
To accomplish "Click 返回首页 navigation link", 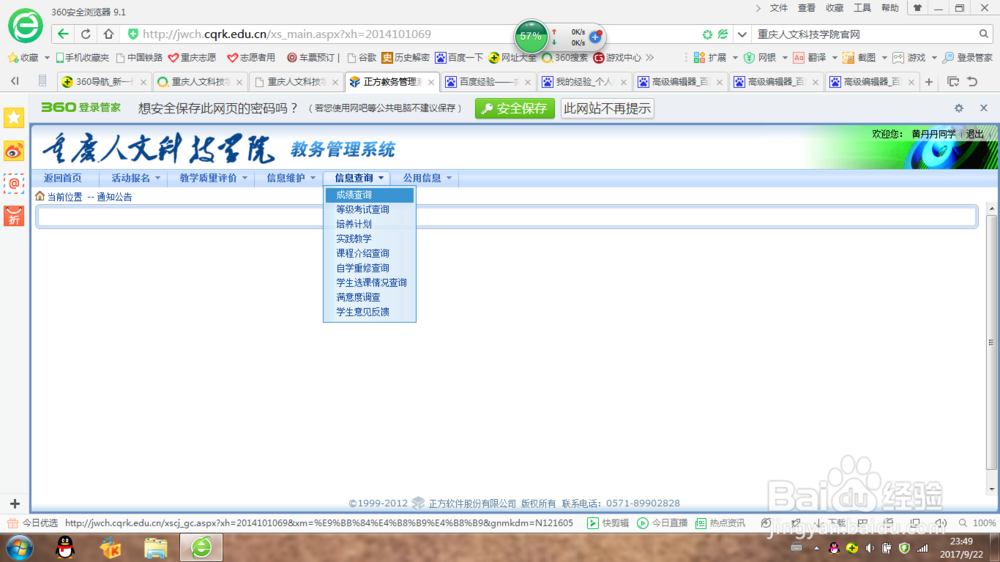I will click(x=62, y=178).
